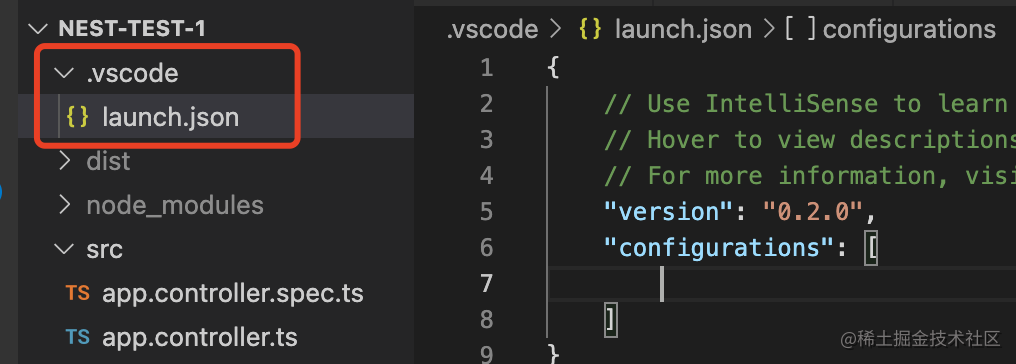Select the configurations breadcrumb segment
Viewport: 1016px width, 364px height.
909,30
